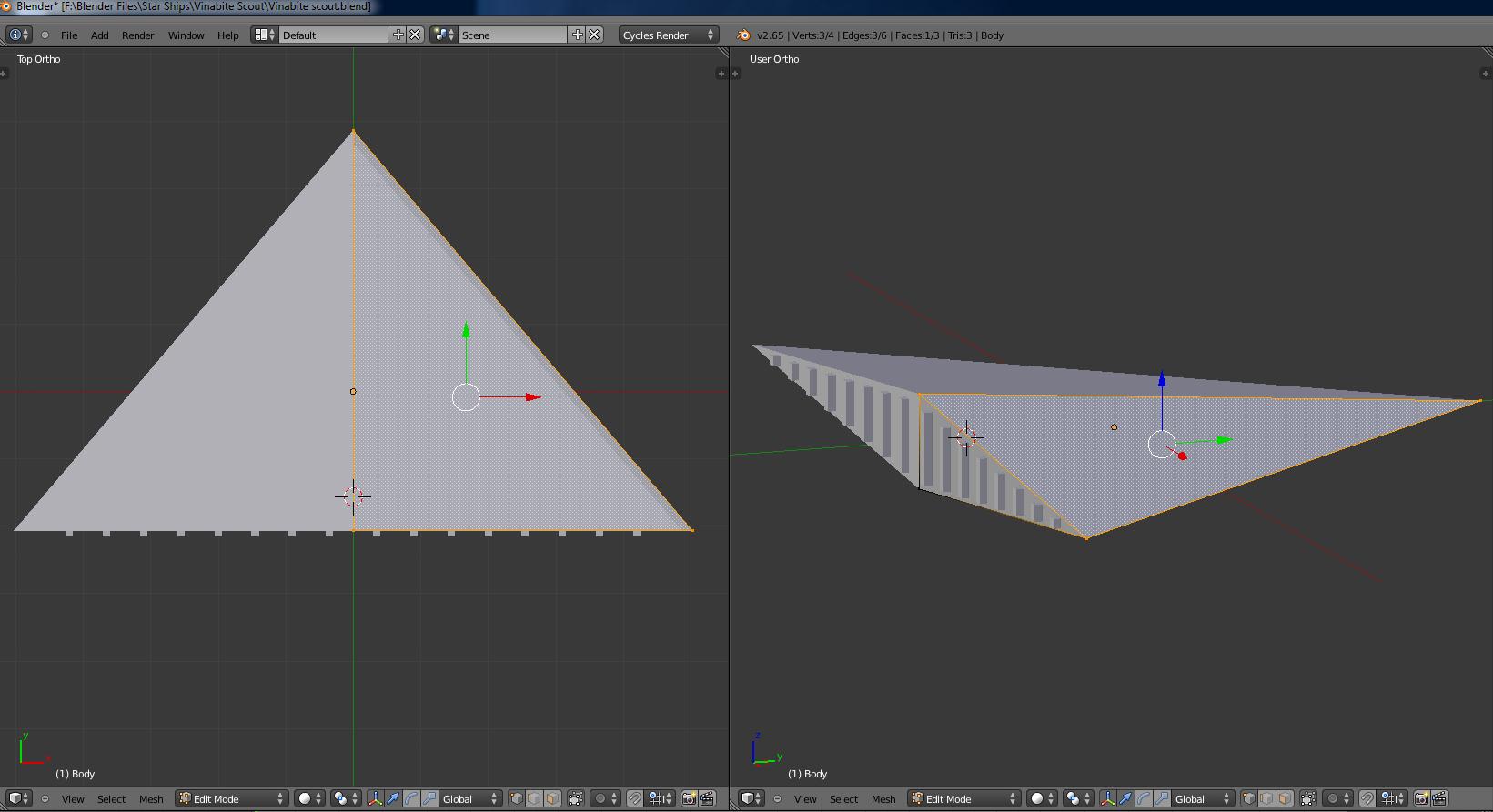Enable rotate manipulator in Top Ortho viewport header
The height and width of the screenshot is (812, 1493).
coord(411,798)
